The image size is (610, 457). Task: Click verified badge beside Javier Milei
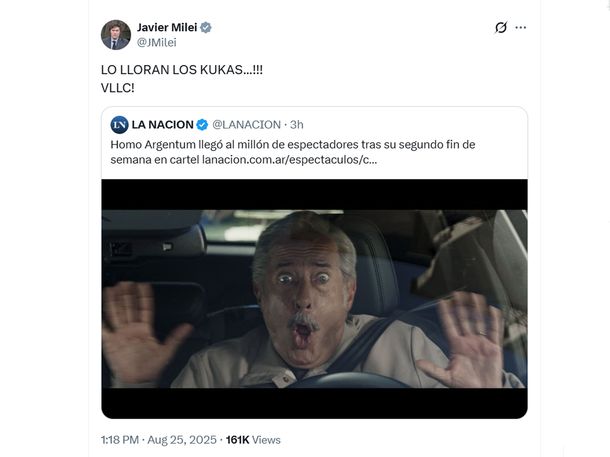point(206,28)
